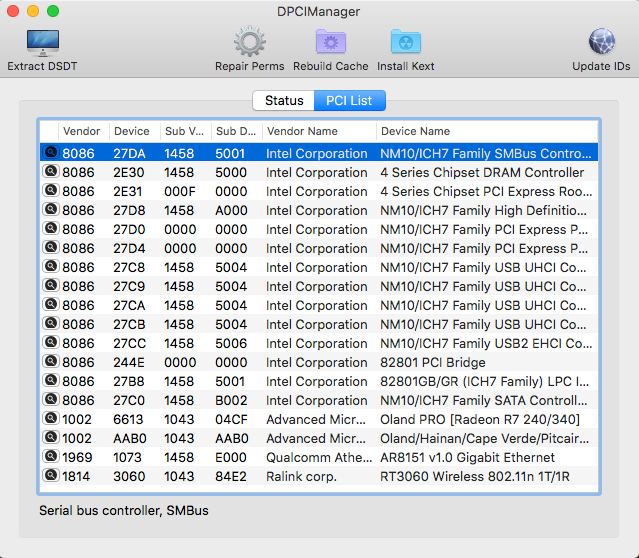Click sub device 'E000' cell
The width and height of the screenshot is (639, 558).
coord(231,457)
